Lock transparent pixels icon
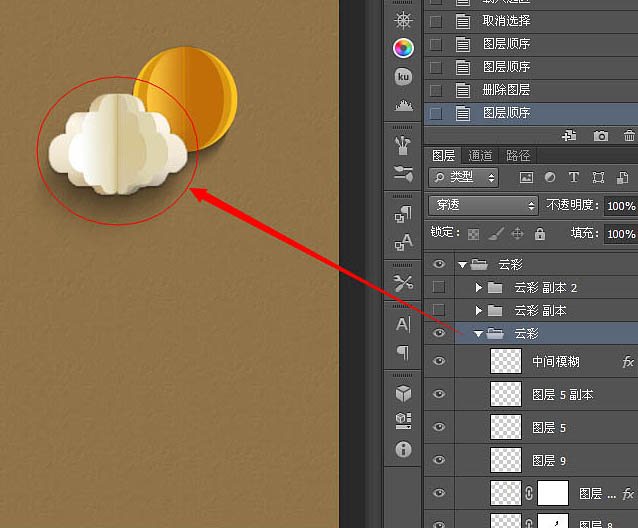638x528 pixels. (x=473, y=234)
